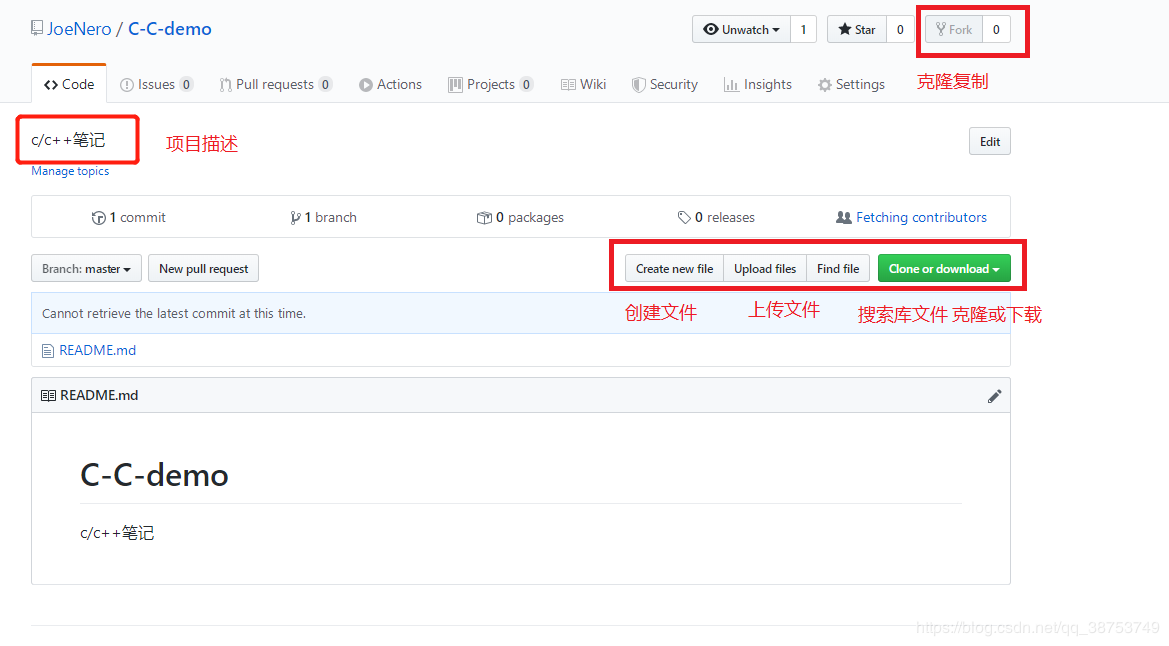Click the C-C-demo heading in README
The height and width of the screenshot is (646, 1169).
click(154, 475)
